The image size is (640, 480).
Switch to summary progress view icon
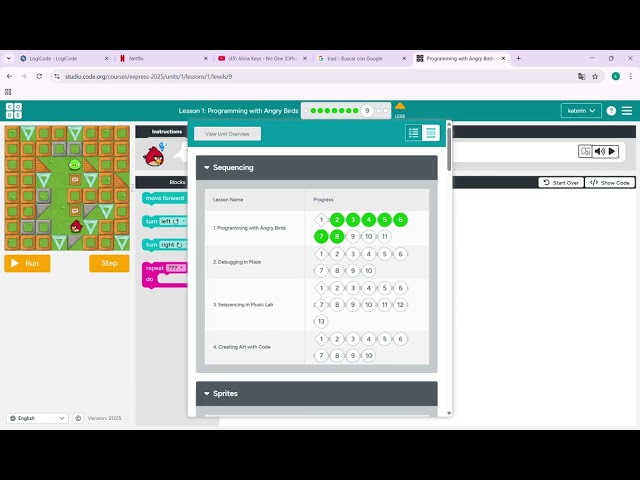(x=413, y=133)
